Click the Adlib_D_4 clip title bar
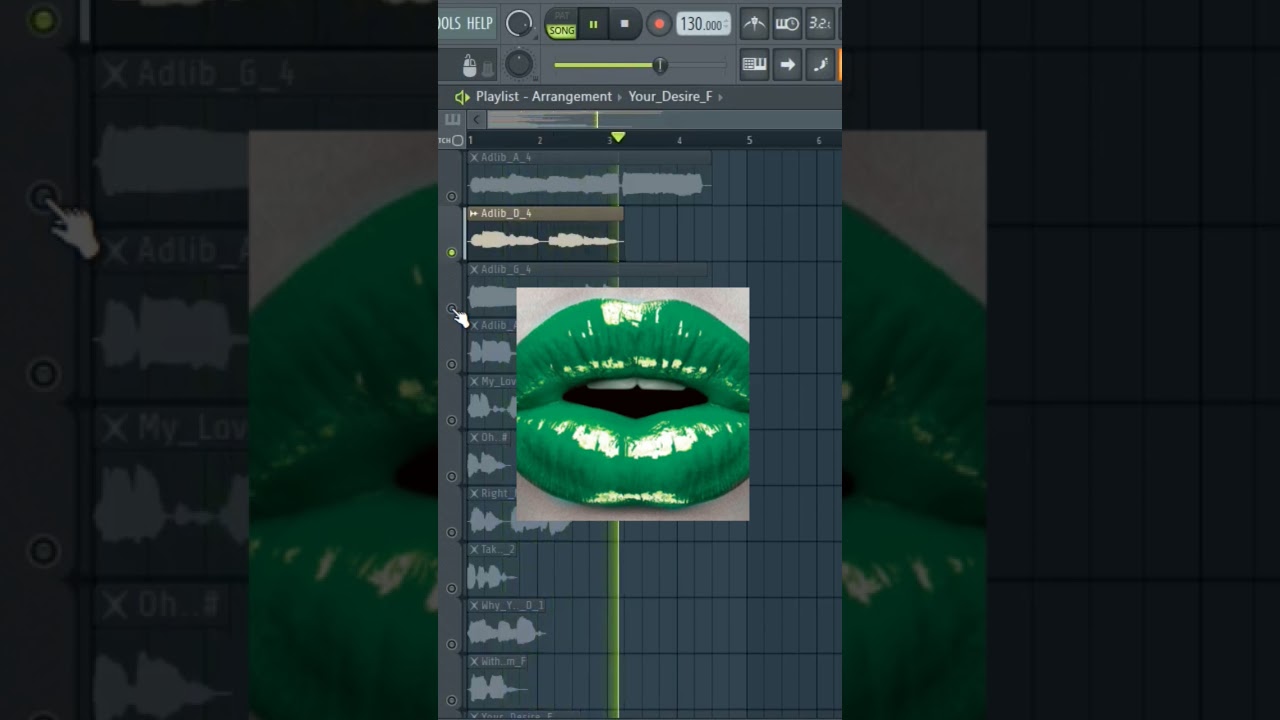Image resolution: width=1280 pixels, height=720 pixels. point(545,213)
